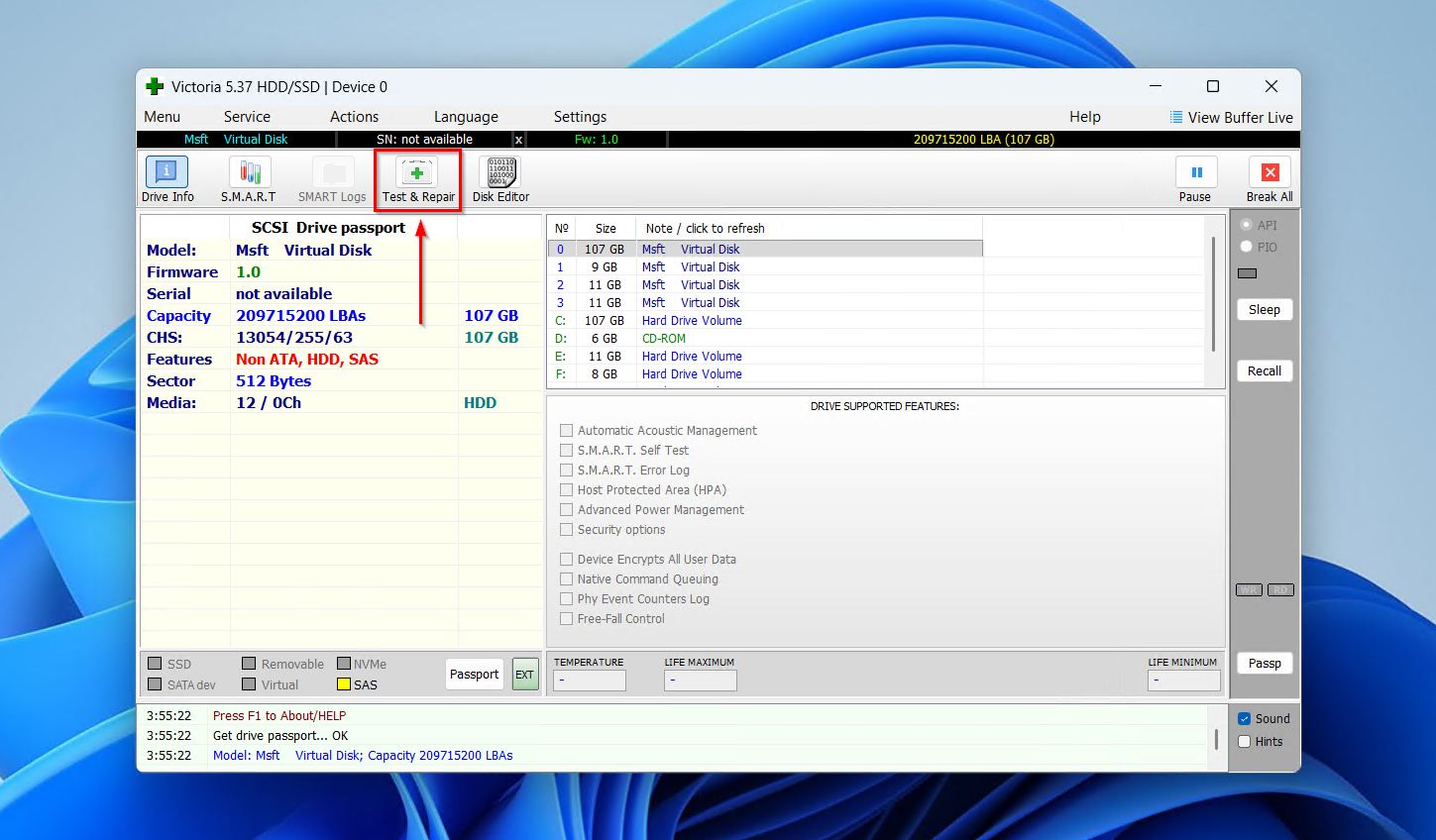
Task: Open the Actions menu
Action: point(354,117)
